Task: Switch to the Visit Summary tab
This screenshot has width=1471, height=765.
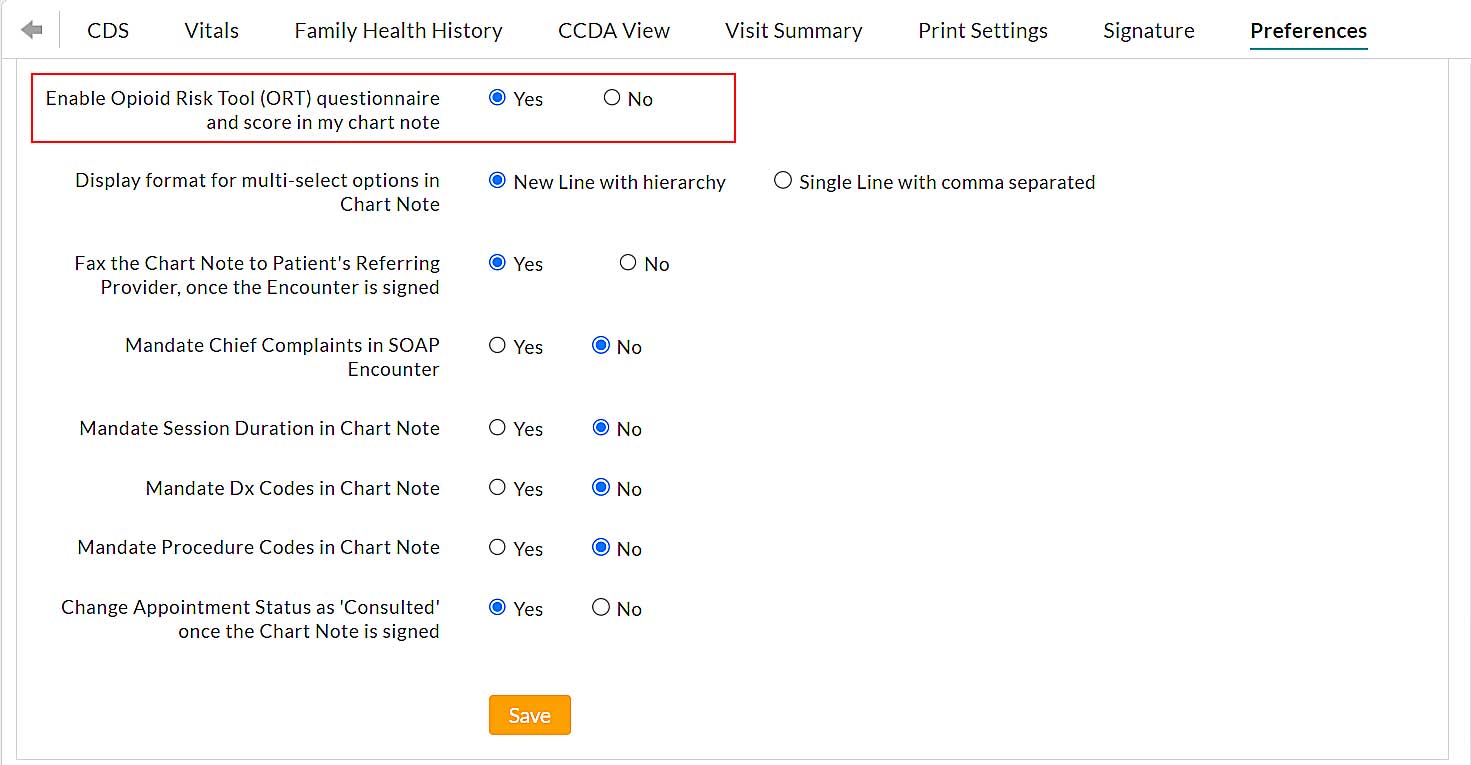Action: [793, 30]
